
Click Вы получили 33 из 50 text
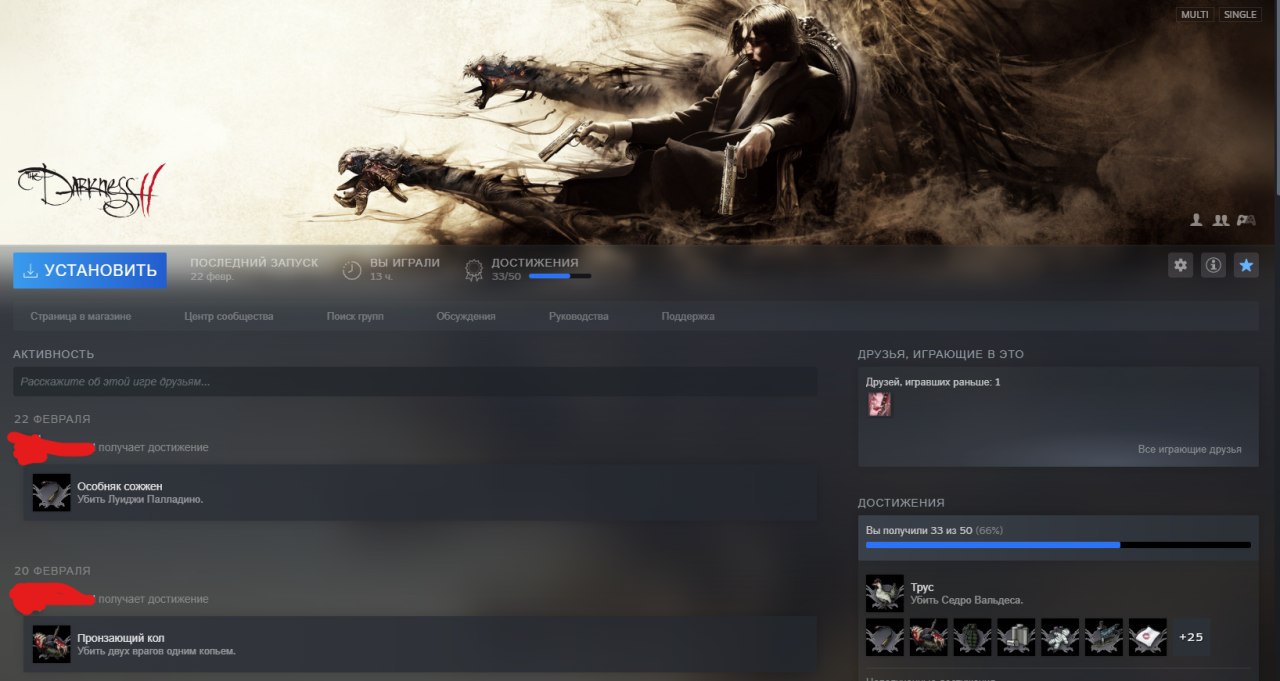coord(918,530)
